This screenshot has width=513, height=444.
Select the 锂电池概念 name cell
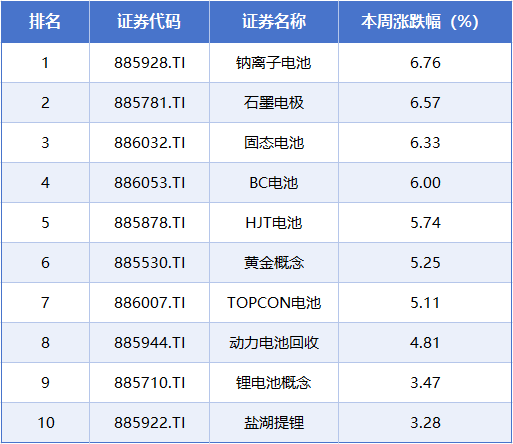click(274, 383)
